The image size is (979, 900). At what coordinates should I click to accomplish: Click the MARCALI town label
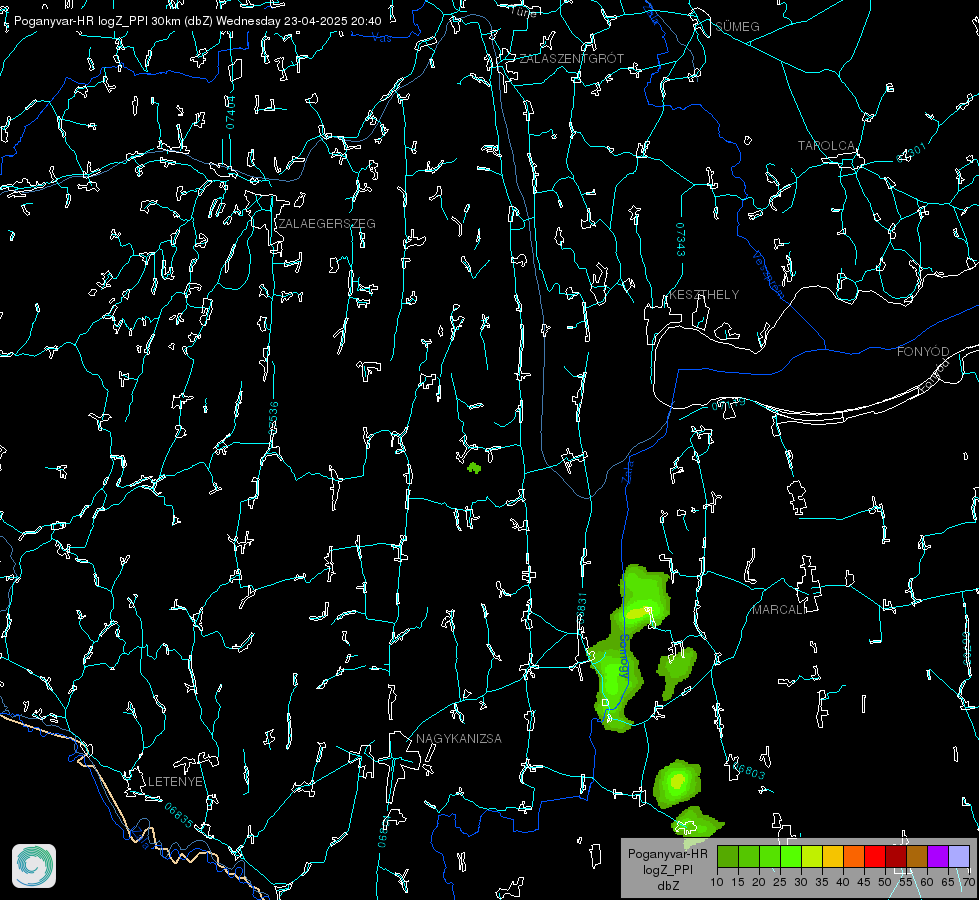778,610
